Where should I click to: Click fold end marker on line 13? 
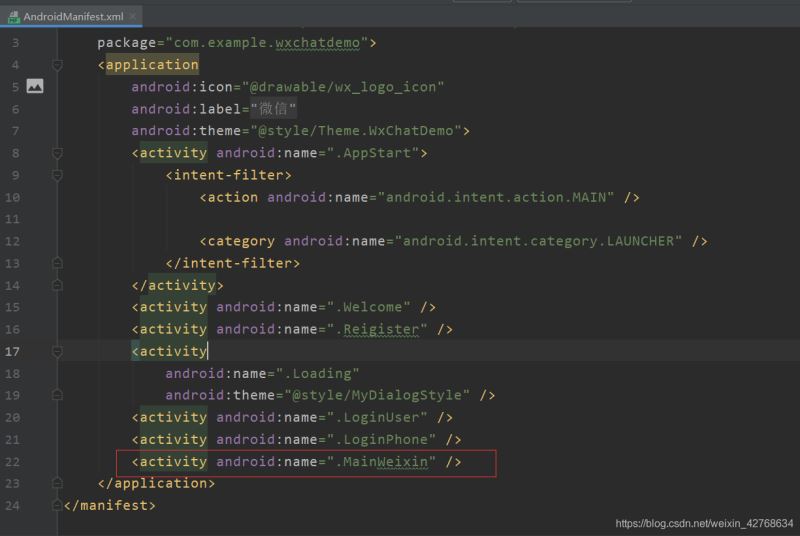pyautogui.click(x=57, y=263)
